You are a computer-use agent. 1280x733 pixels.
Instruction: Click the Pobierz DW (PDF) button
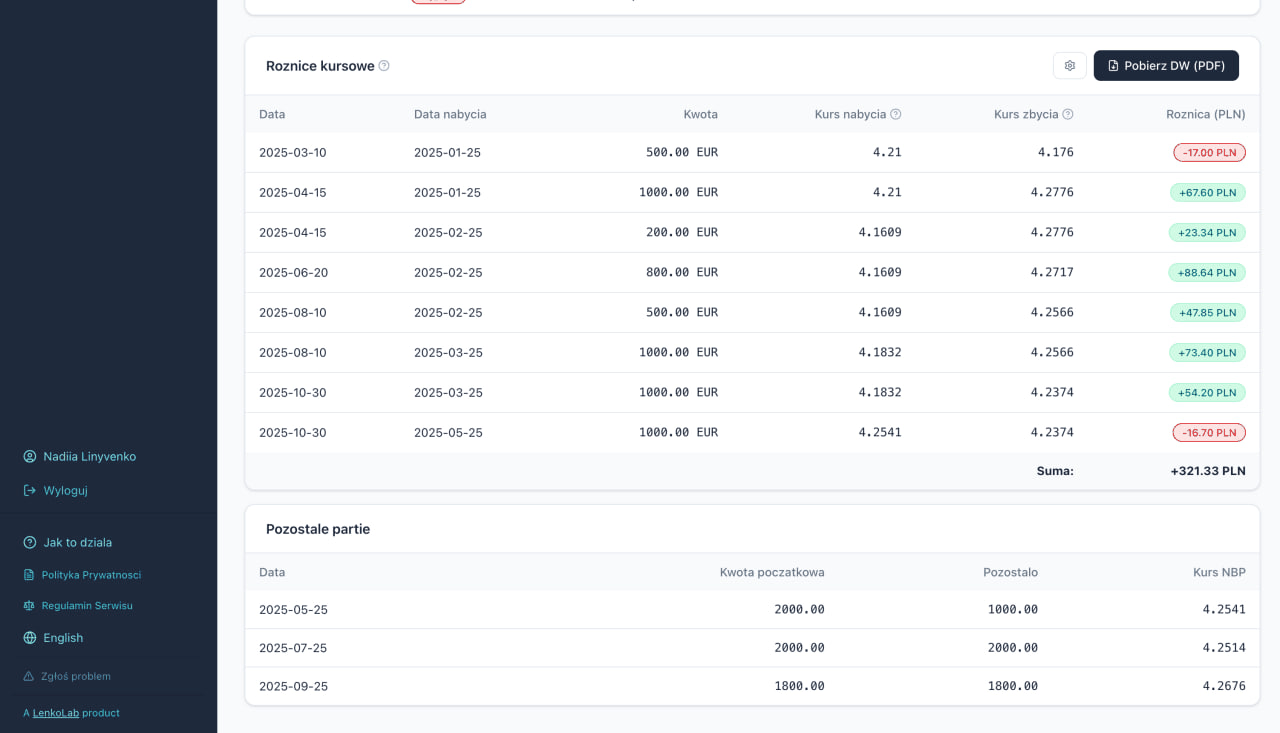(1166, 66)
